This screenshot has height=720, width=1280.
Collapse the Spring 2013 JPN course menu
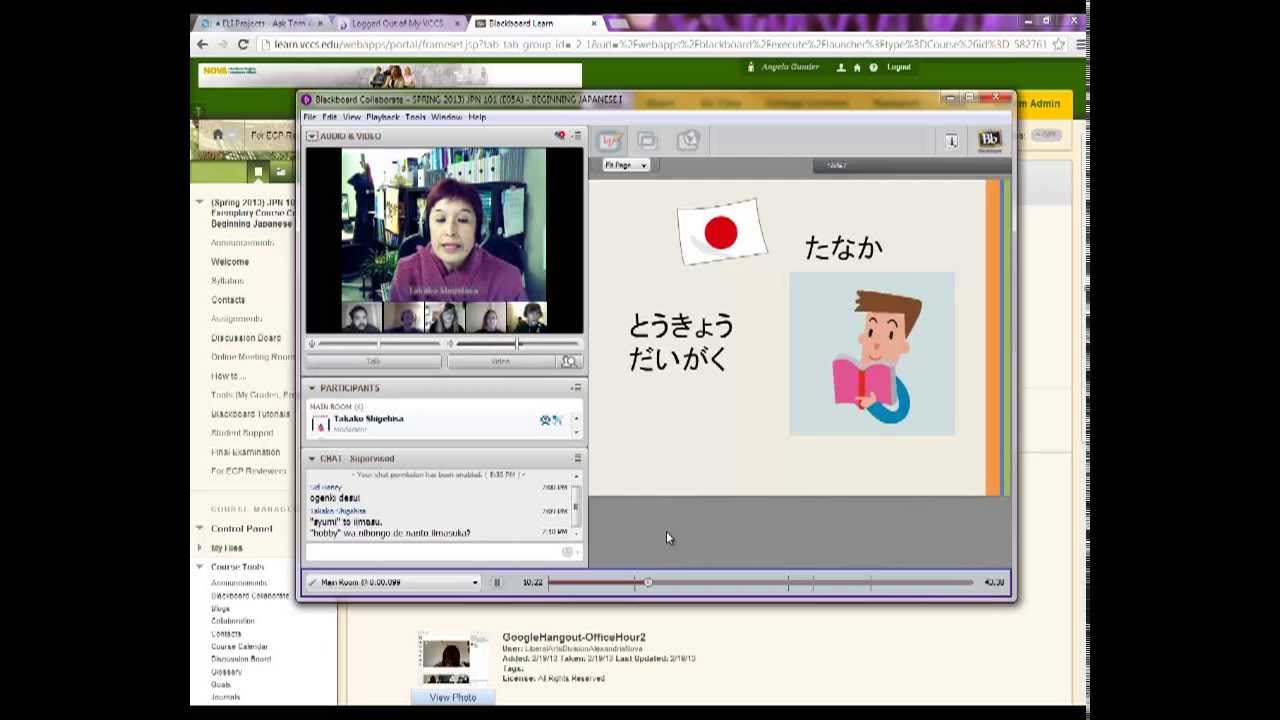199,202
